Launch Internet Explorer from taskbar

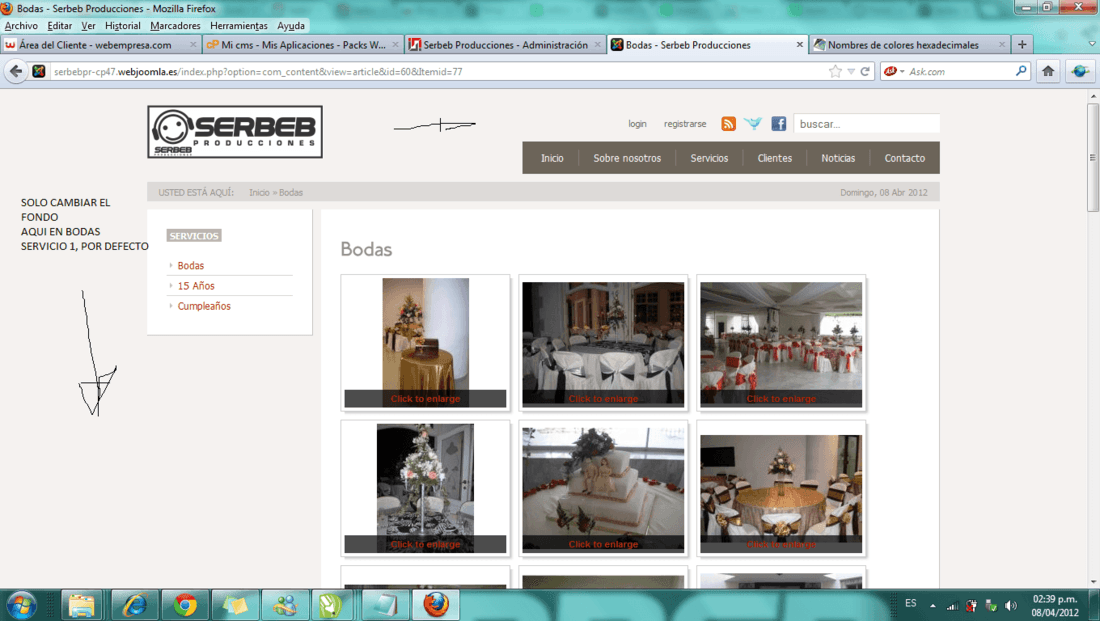135,605
